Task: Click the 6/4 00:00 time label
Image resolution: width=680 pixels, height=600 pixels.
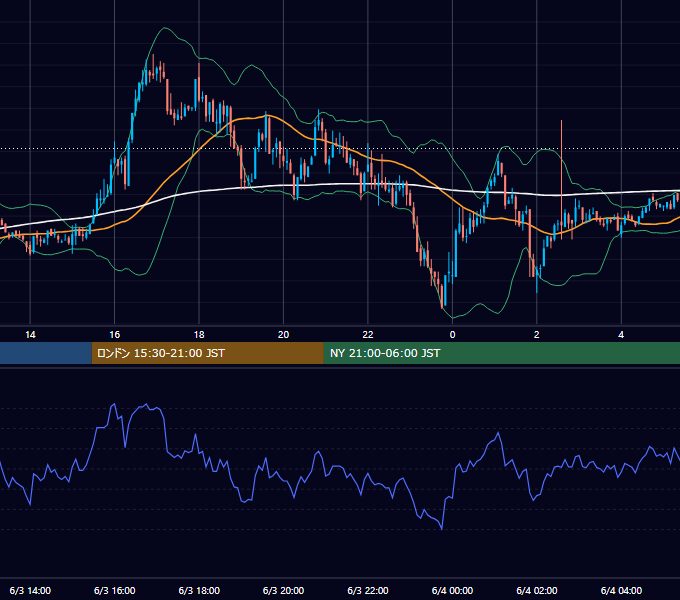Action: coord(452,590)
